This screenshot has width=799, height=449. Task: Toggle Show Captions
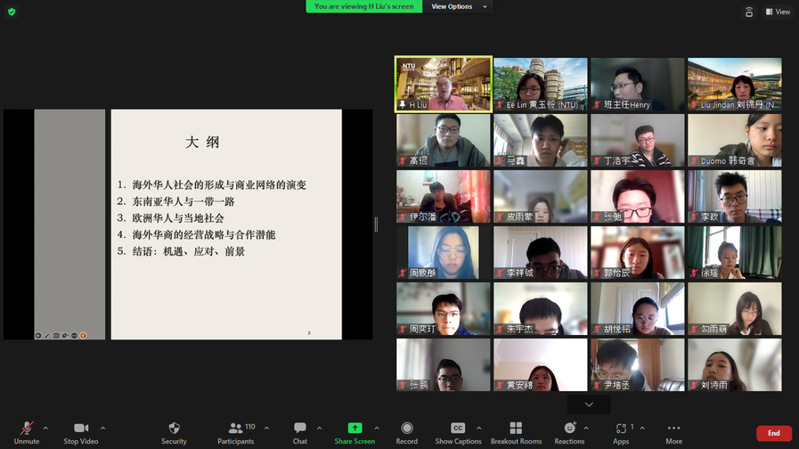coord(458,432)
